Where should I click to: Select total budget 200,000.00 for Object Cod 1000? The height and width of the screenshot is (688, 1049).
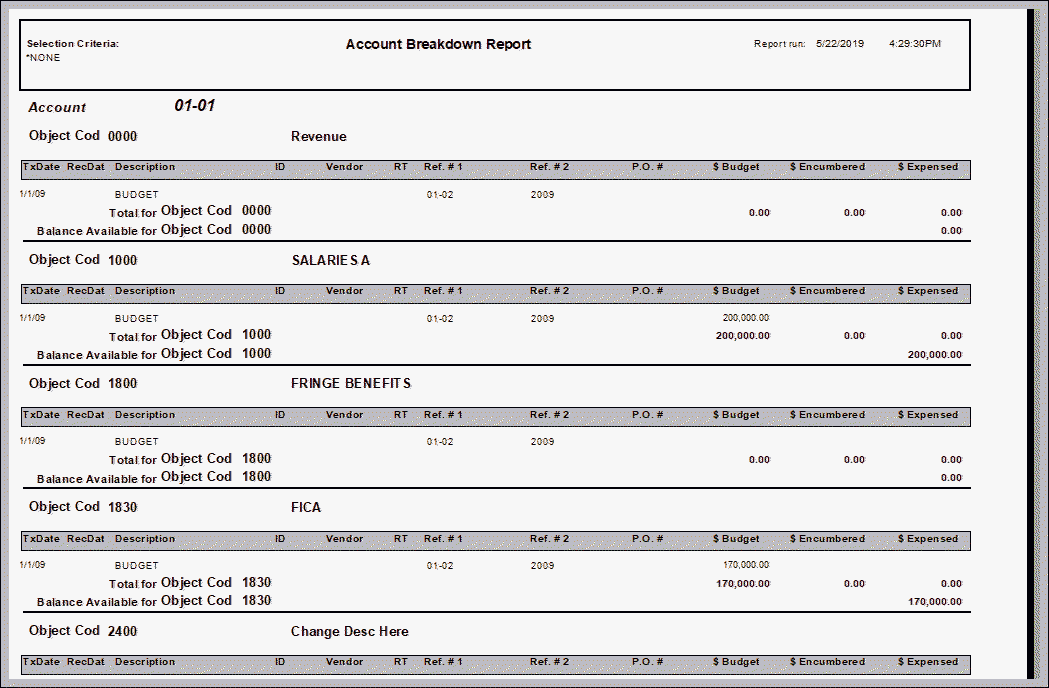(x=743, y=336)
